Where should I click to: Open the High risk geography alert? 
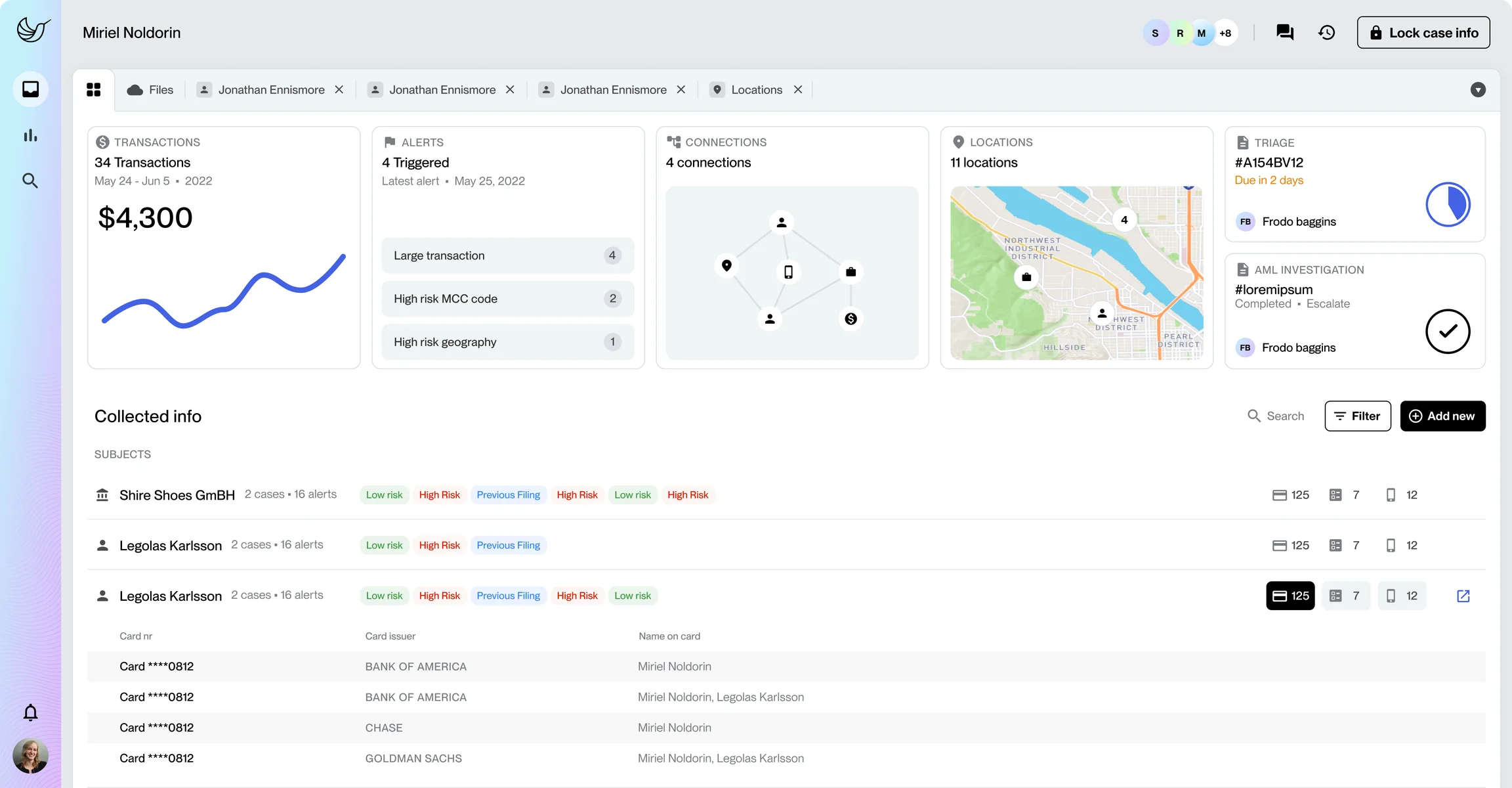508,342
